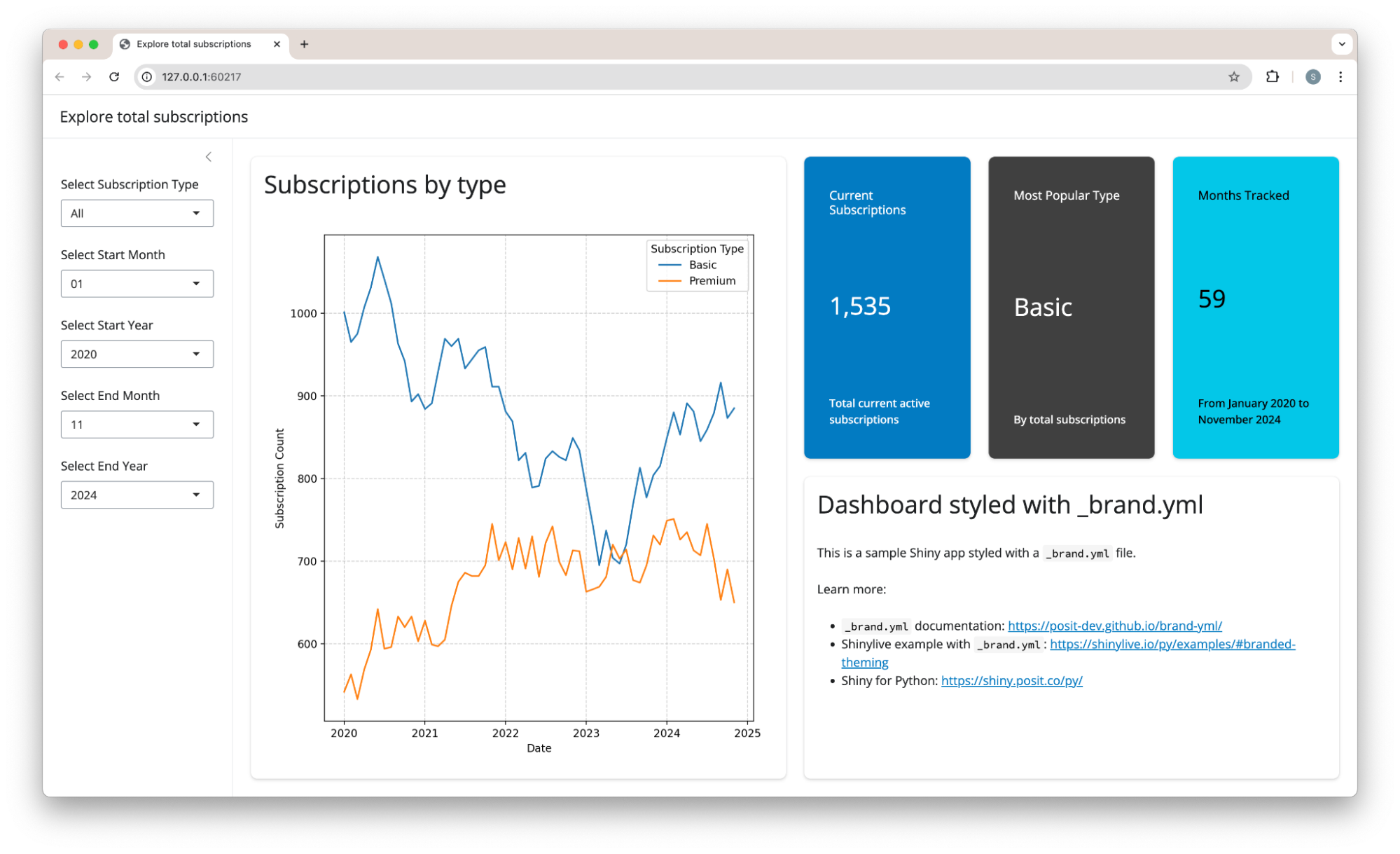Open the Chrome profile avatar
The height and width of the screenshot is (854, 1400).
pyautogui.click(x=1313, y=77)
